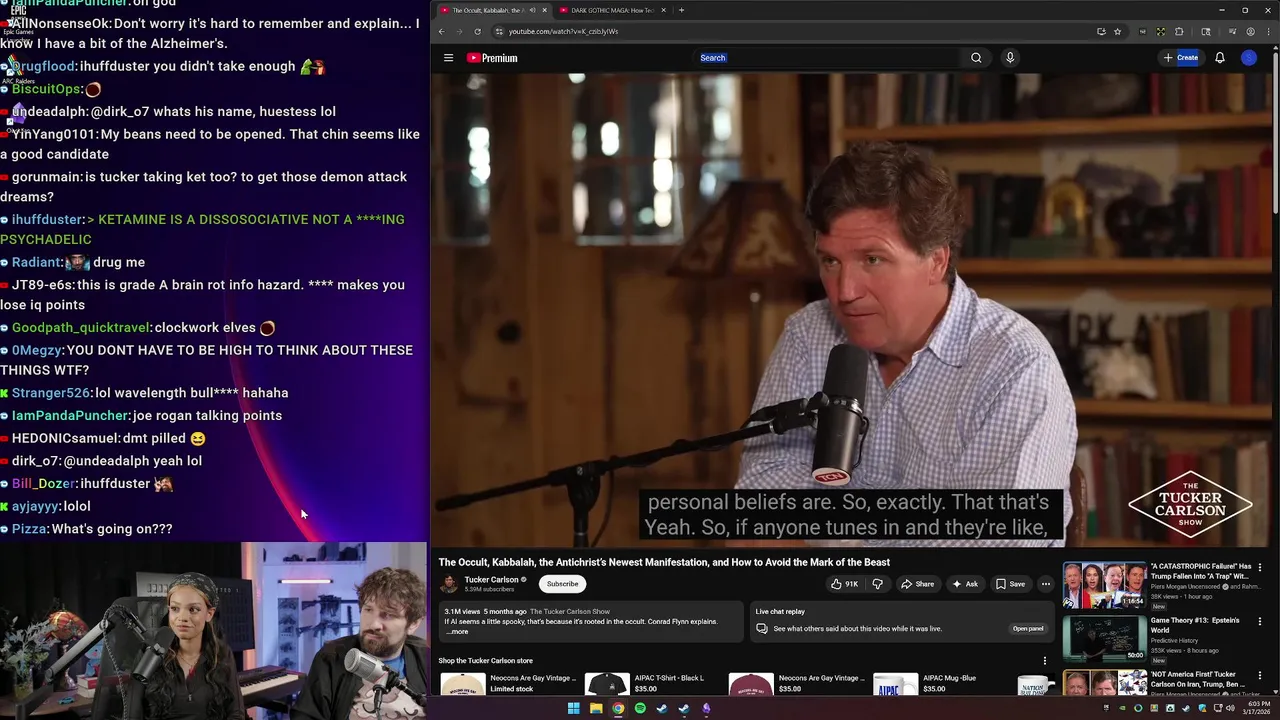Open AIPAC T-Shirt Black product
Screen dimensions: 1280x720
[x=669, y=678]
